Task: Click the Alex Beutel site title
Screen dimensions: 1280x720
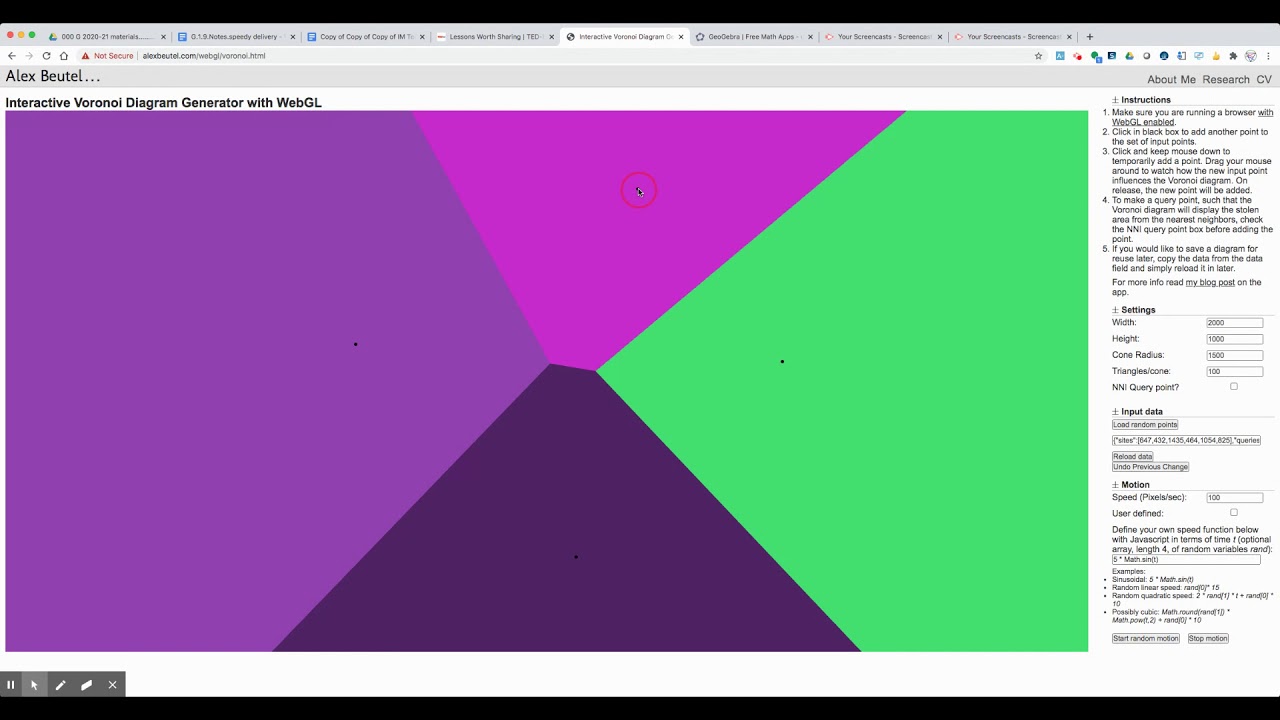Action: 53,77
